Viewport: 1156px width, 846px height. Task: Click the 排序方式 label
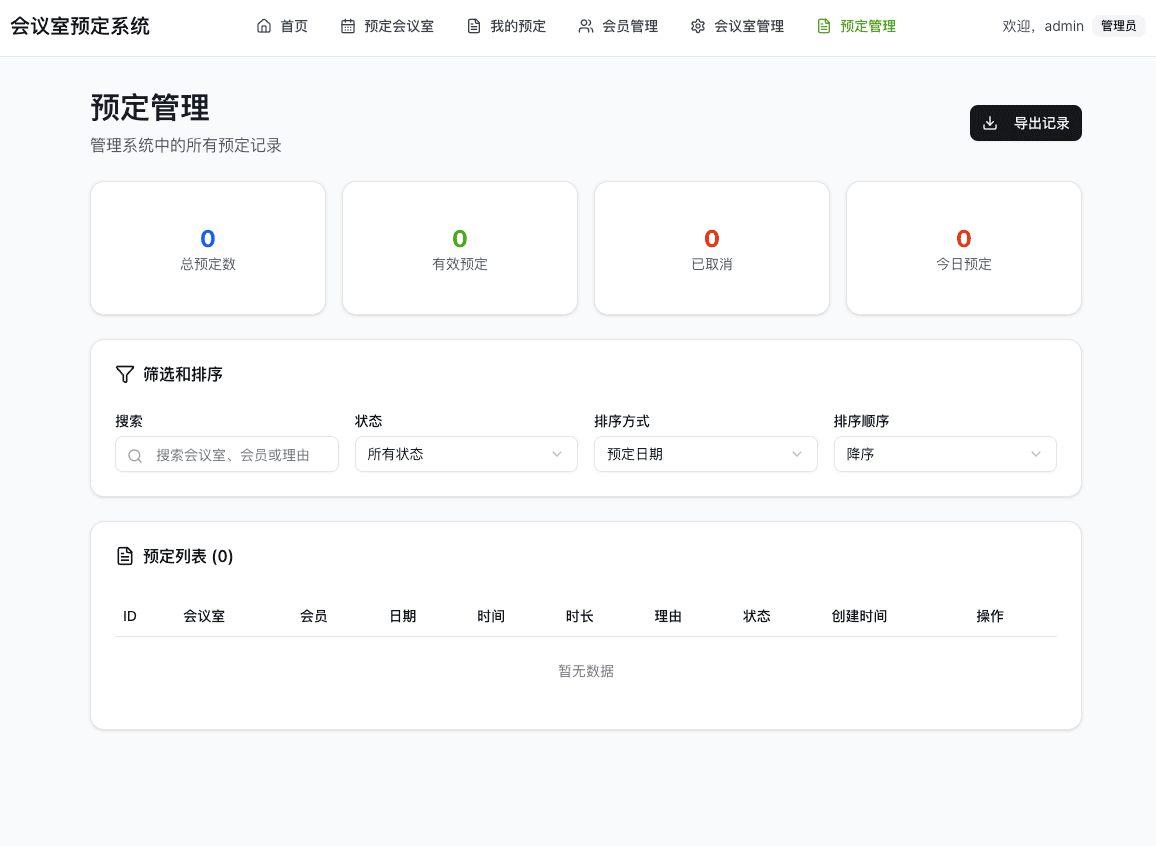622,422
